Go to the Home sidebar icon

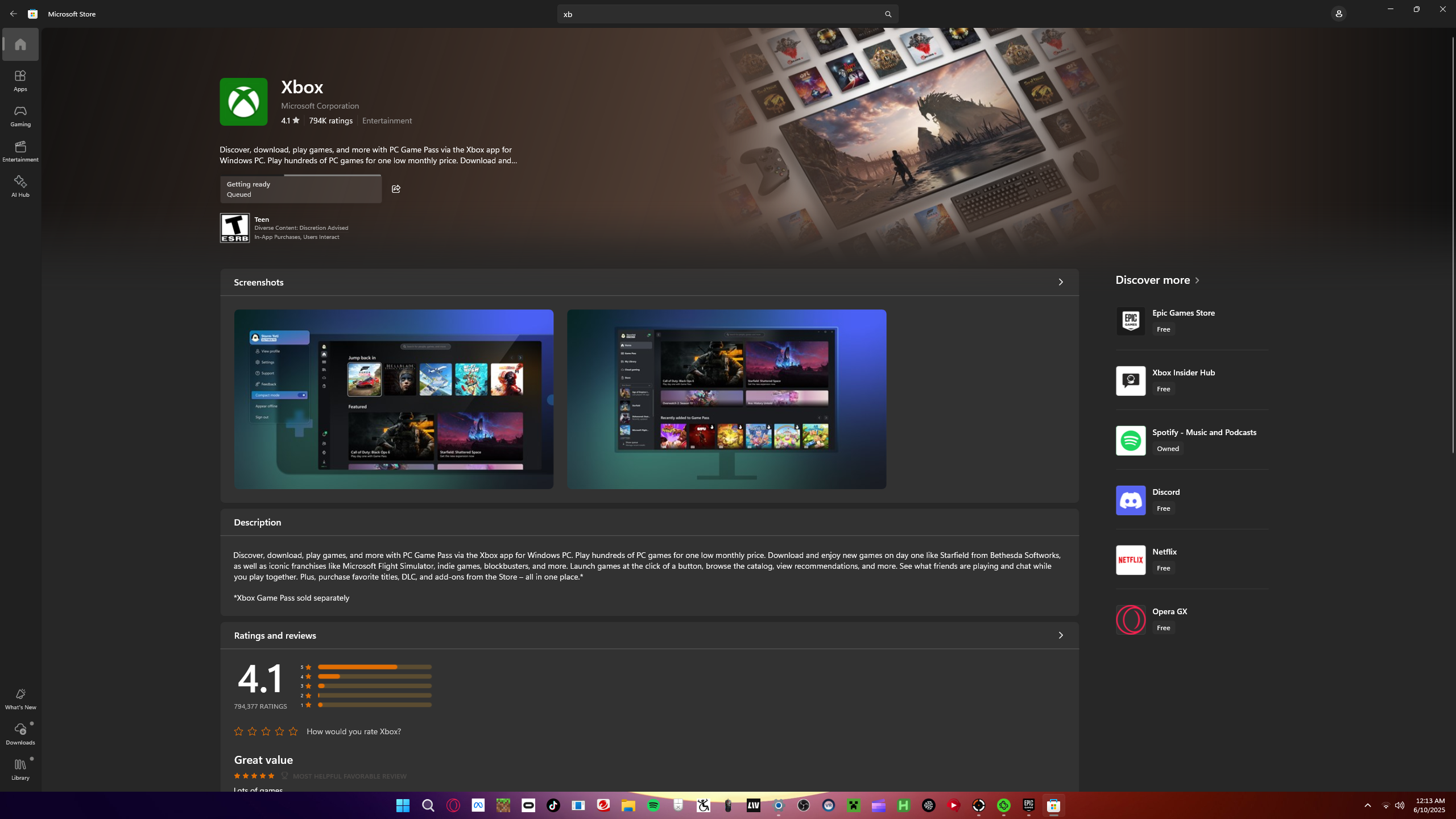point(20,44)
